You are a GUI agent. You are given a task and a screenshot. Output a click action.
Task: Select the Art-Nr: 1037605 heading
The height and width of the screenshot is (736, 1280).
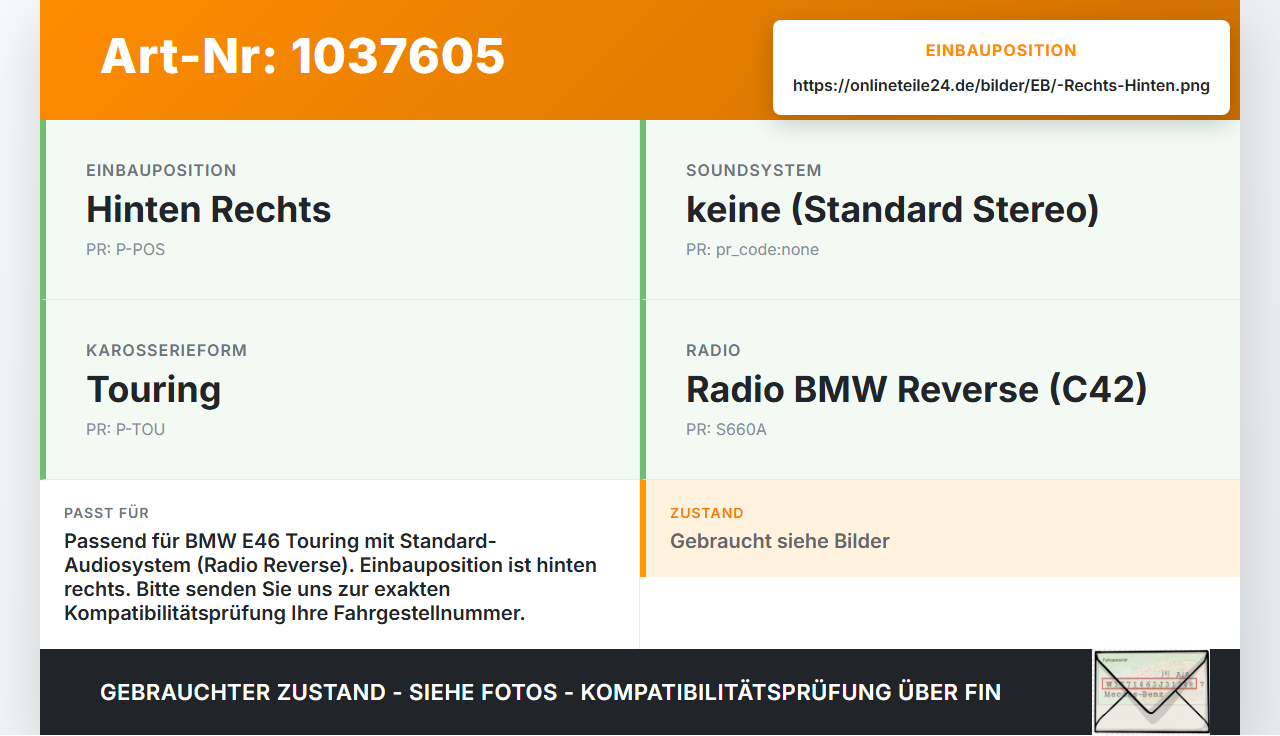tap(303, 56)
